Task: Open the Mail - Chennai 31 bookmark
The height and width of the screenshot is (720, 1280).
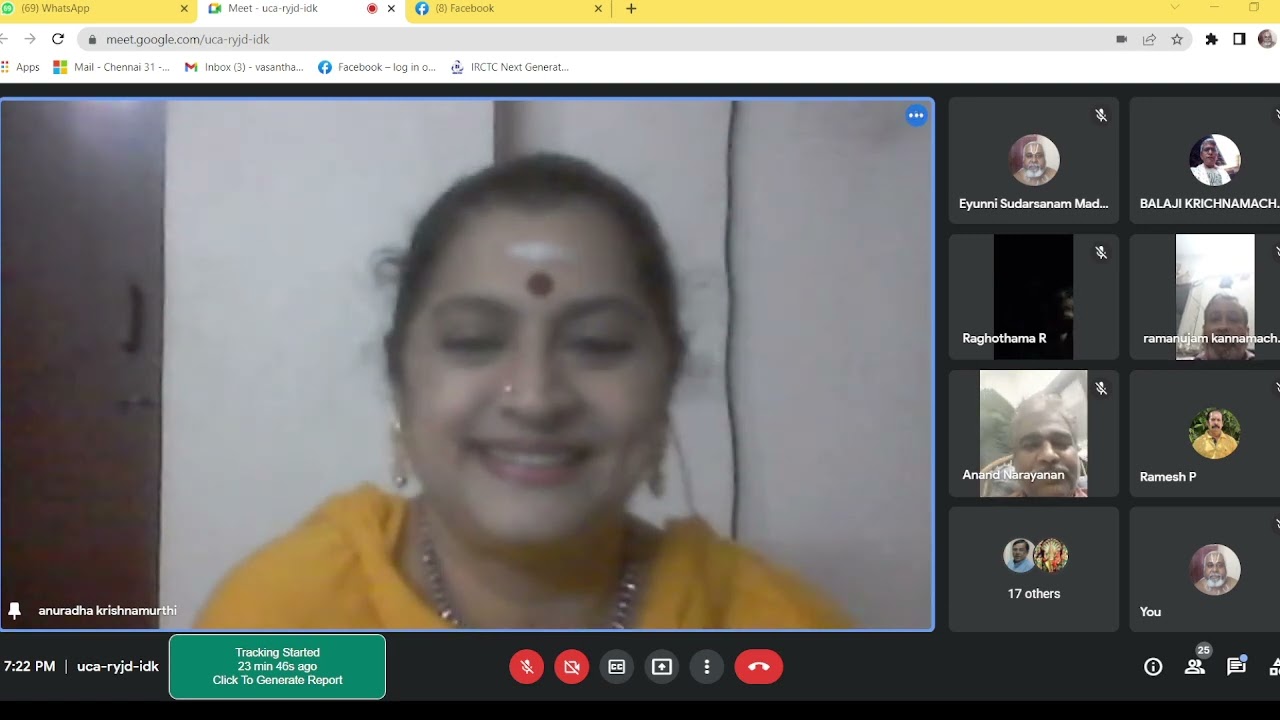Action: 112,67
